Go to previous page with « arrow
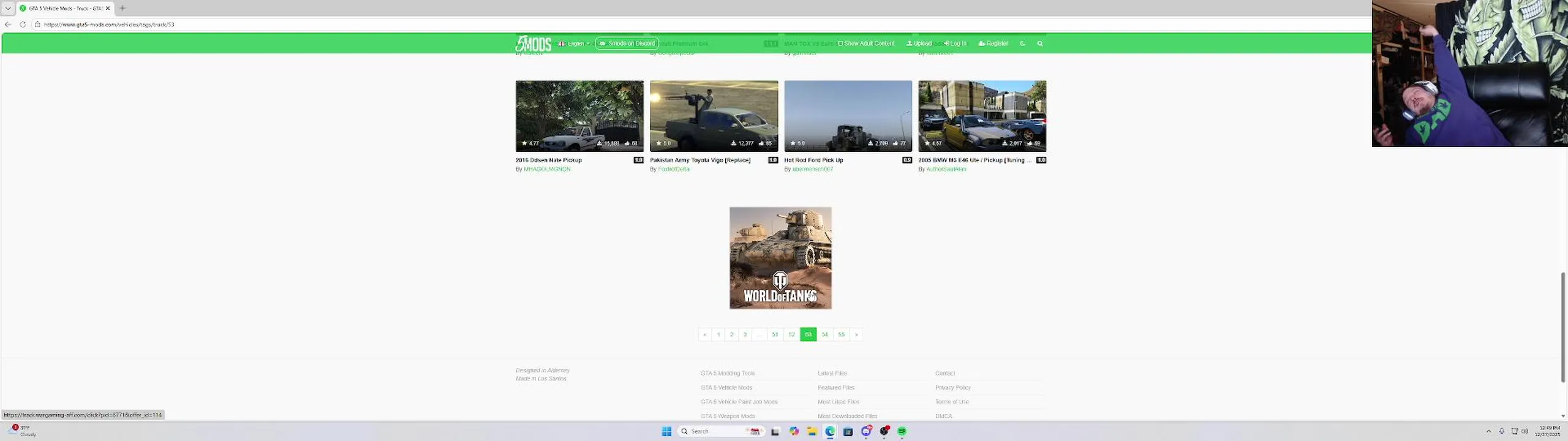 coord(705,334)
